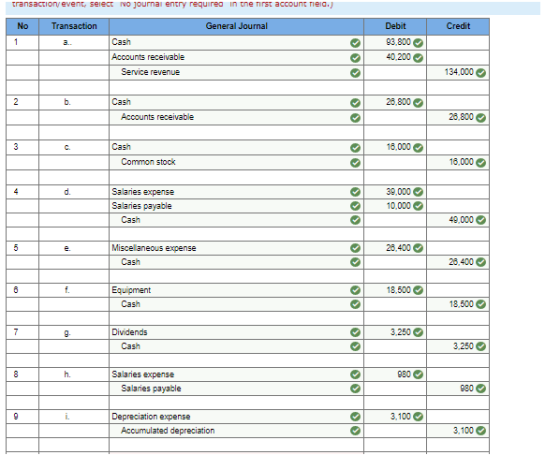Click the checkmark next to credit 3,100
The image size is (560, 455).
[481, 431]
